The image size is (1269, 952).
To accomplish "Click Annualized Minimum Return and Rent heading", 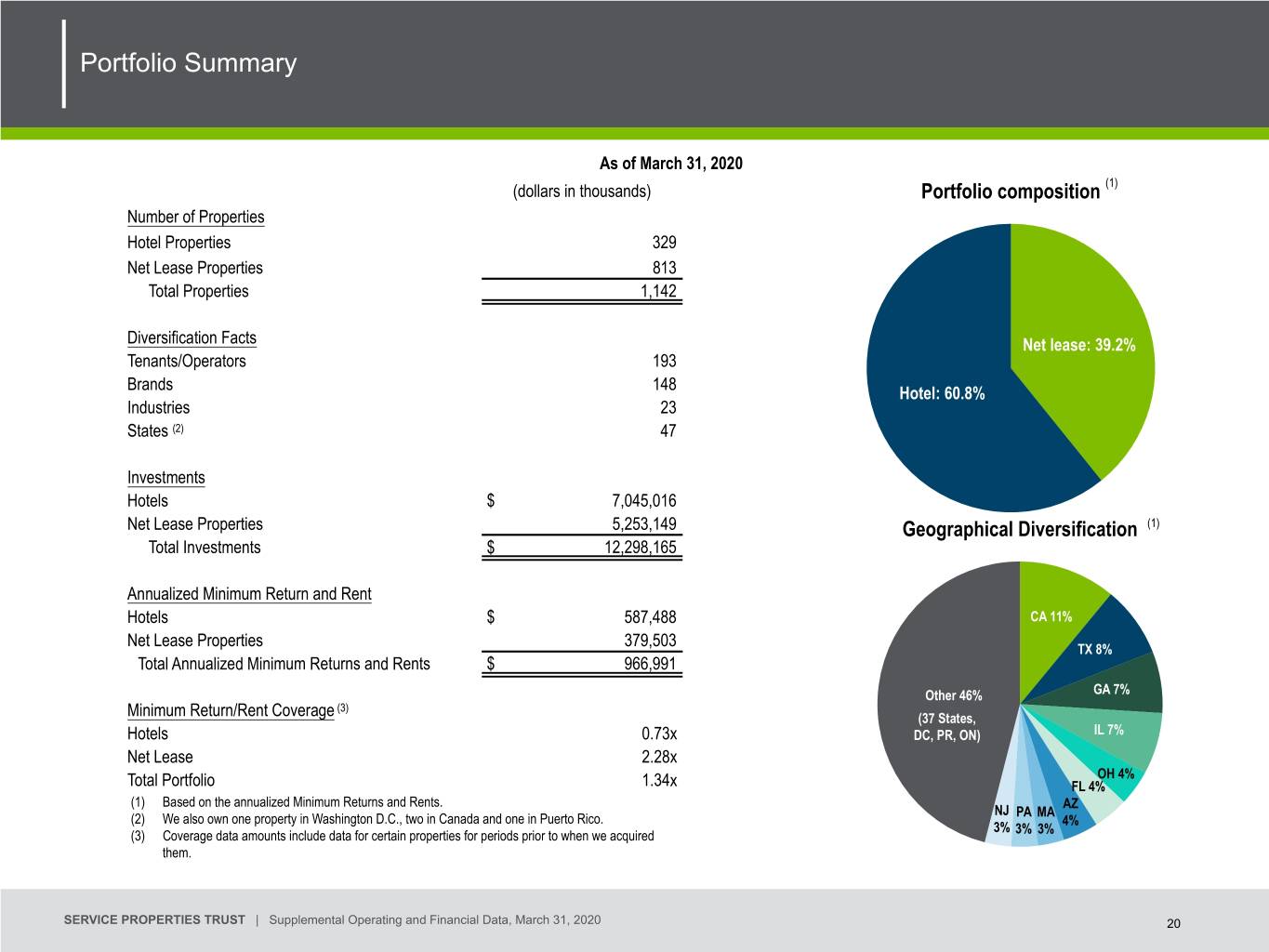I will tap(249, 593).
